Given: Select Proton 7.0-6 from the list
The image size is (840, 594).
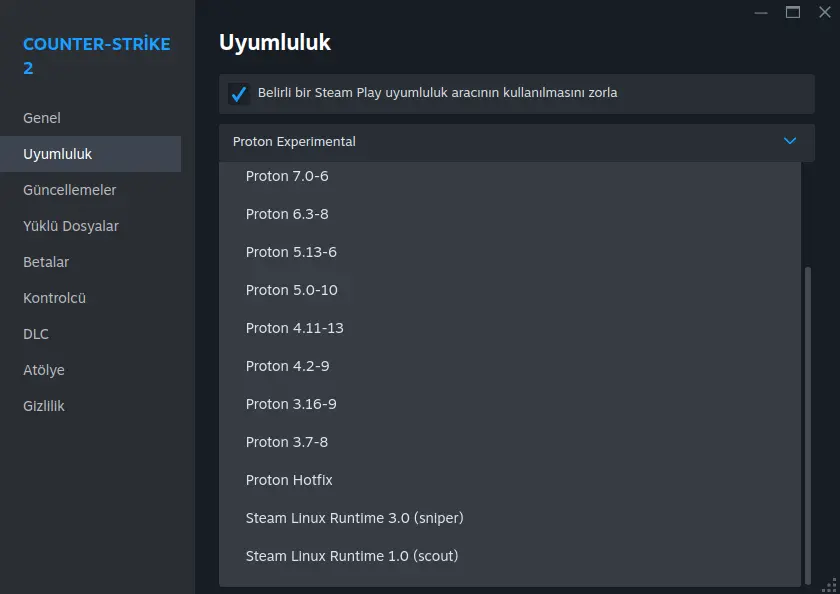Looking at the screenshot, I should 509,176.
